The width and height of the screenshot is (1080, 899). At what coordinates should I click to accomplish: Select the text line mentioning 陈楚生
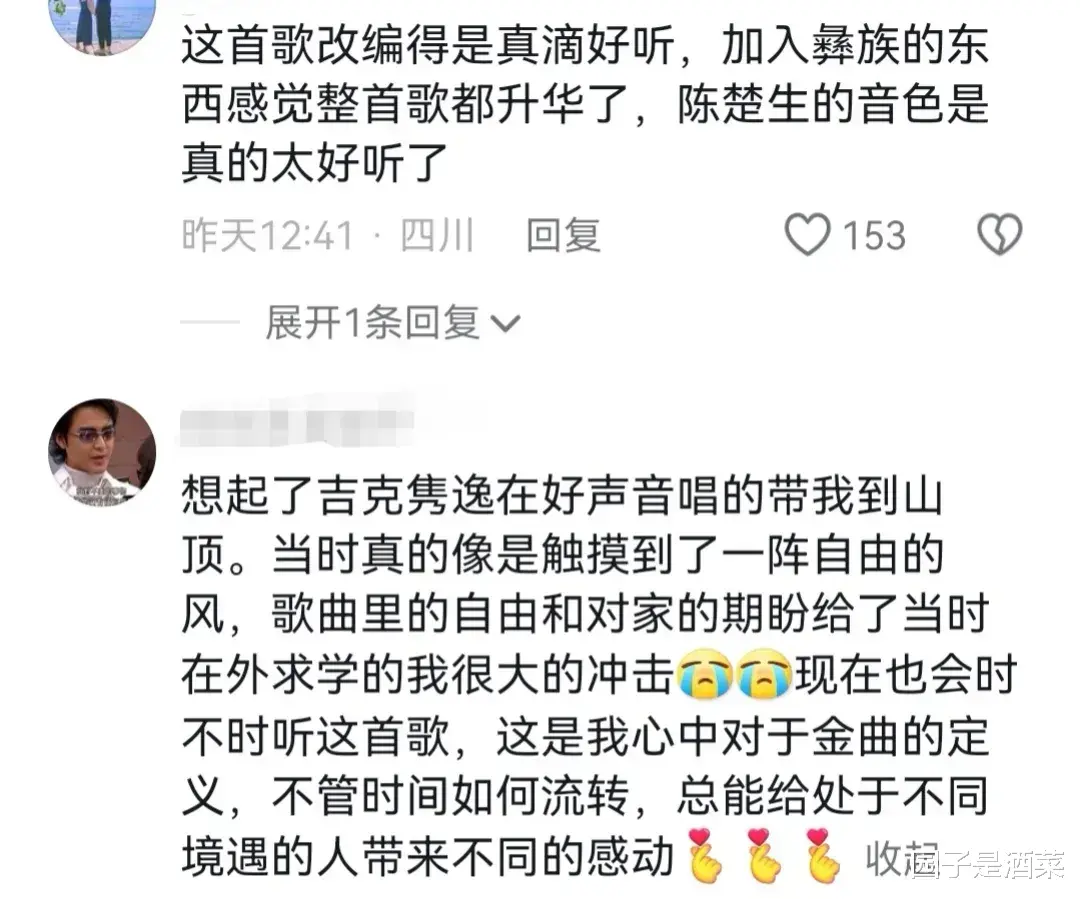click(585, 106)
